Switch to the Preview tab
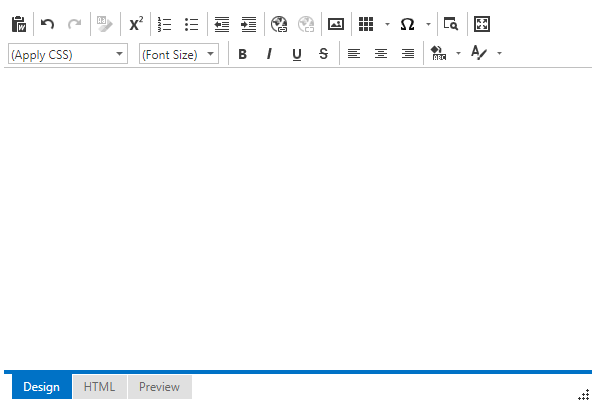The height and width of the screenshot is (408, 599). 159,387
